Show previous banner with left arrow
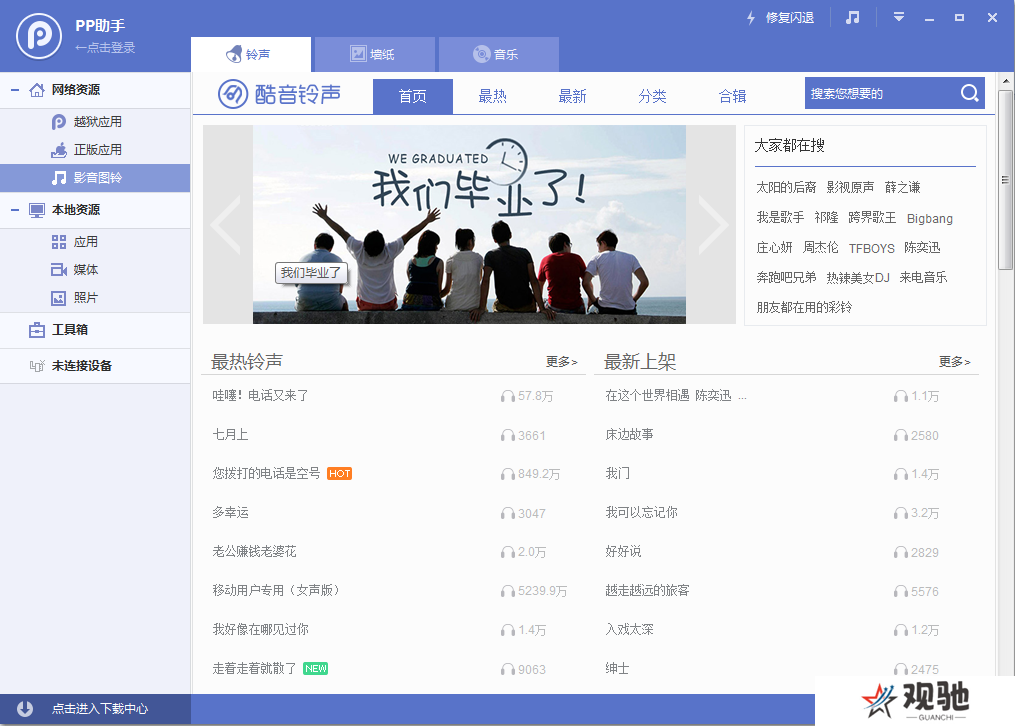This screenshot has height=726, width=1015. [x=227, y=225]
